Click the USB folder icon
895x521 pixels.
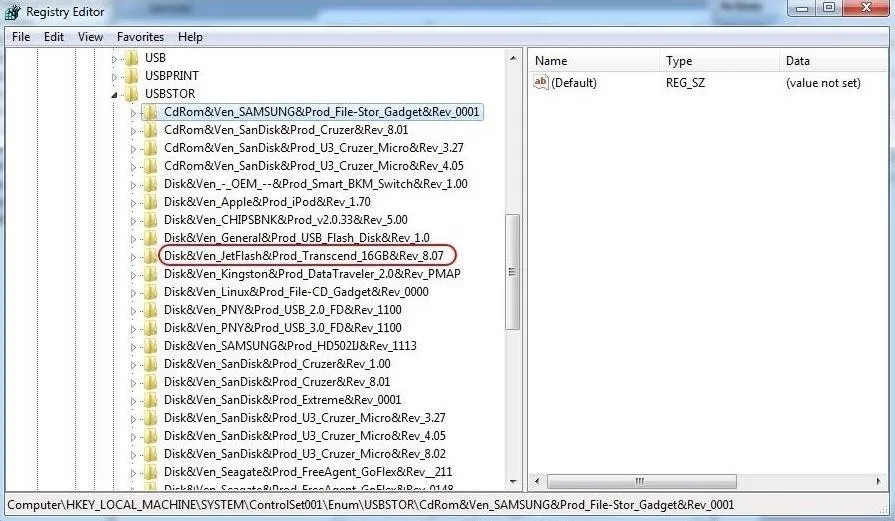coord(132,58)
